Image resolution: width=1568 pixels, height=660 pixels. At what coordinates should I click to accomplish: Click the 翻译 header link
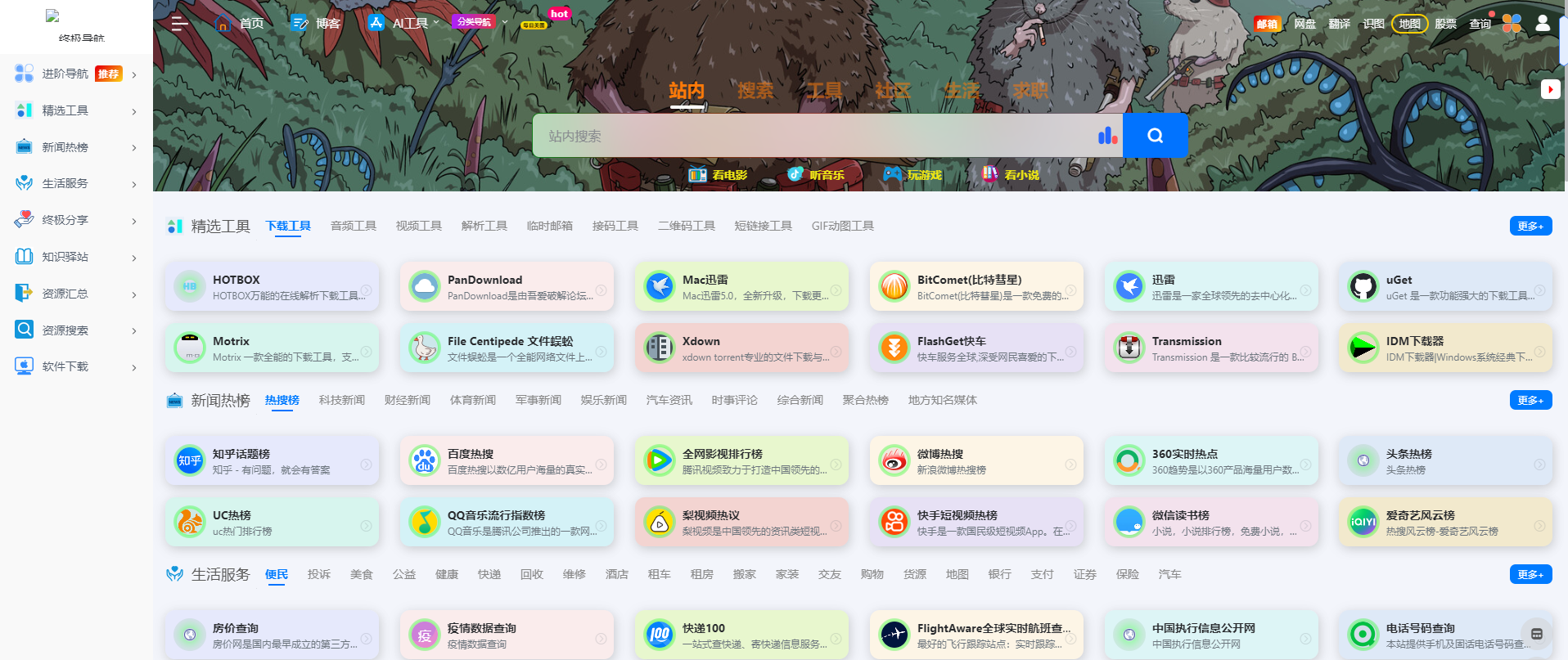click(1340, 24)
